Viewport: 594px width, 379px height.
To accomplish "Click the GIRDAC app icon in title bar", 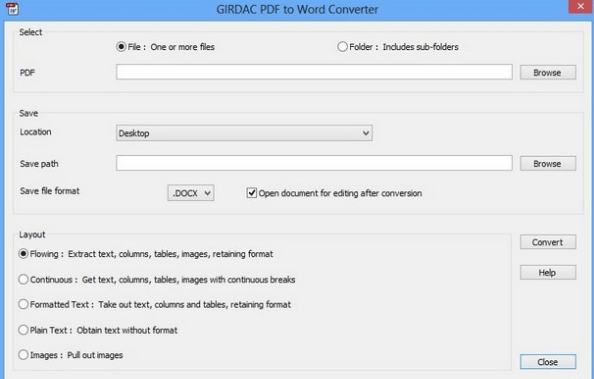I will (12, 9).
